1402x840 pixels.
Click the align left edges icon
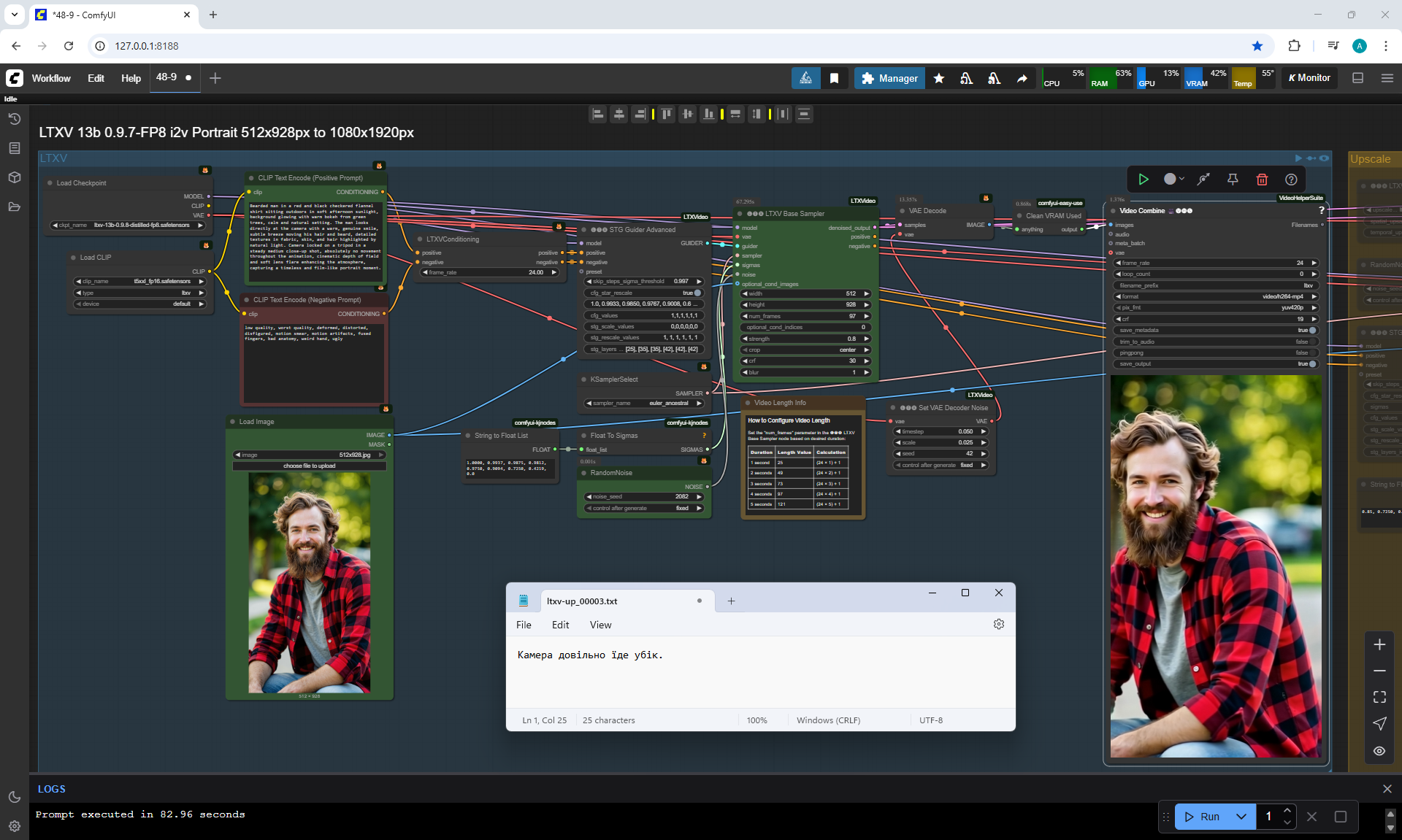(x=598, y=114)
